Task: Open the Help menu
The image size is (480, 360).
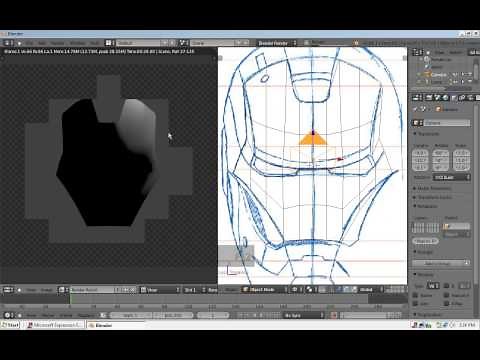Action: click(x=95, y=43)
